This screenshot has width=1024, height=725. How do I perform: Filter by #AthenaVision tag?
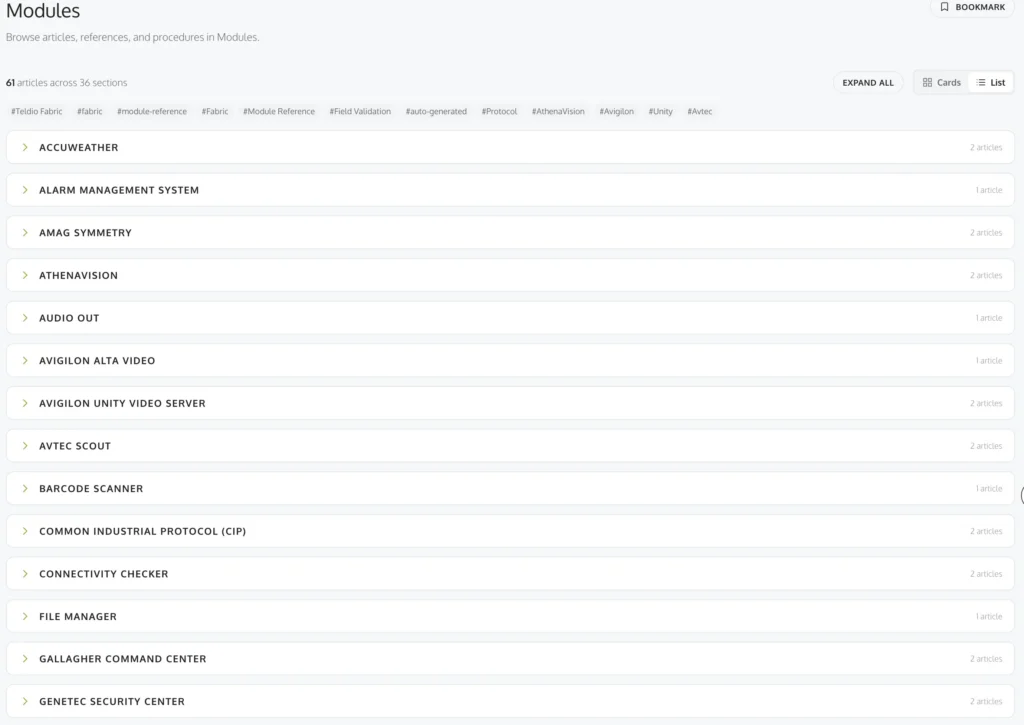558,112
